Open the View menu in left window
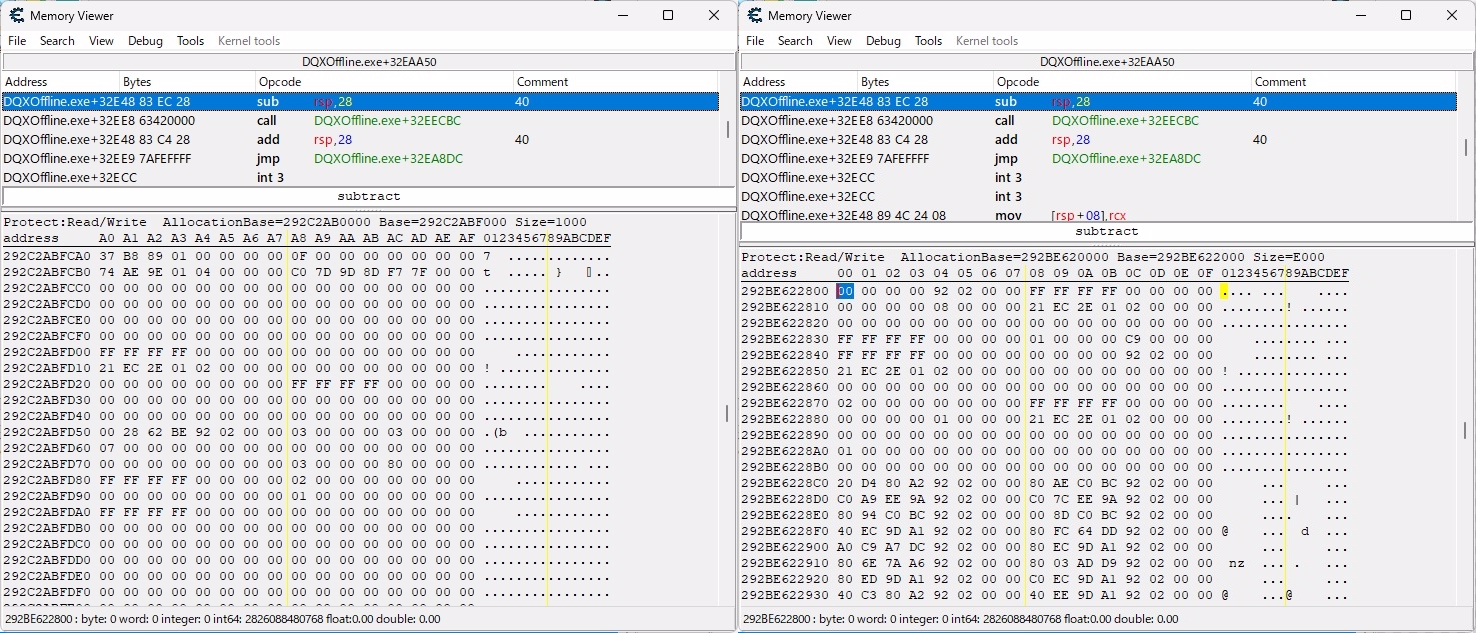1476x633 pixels. point(101,41)
